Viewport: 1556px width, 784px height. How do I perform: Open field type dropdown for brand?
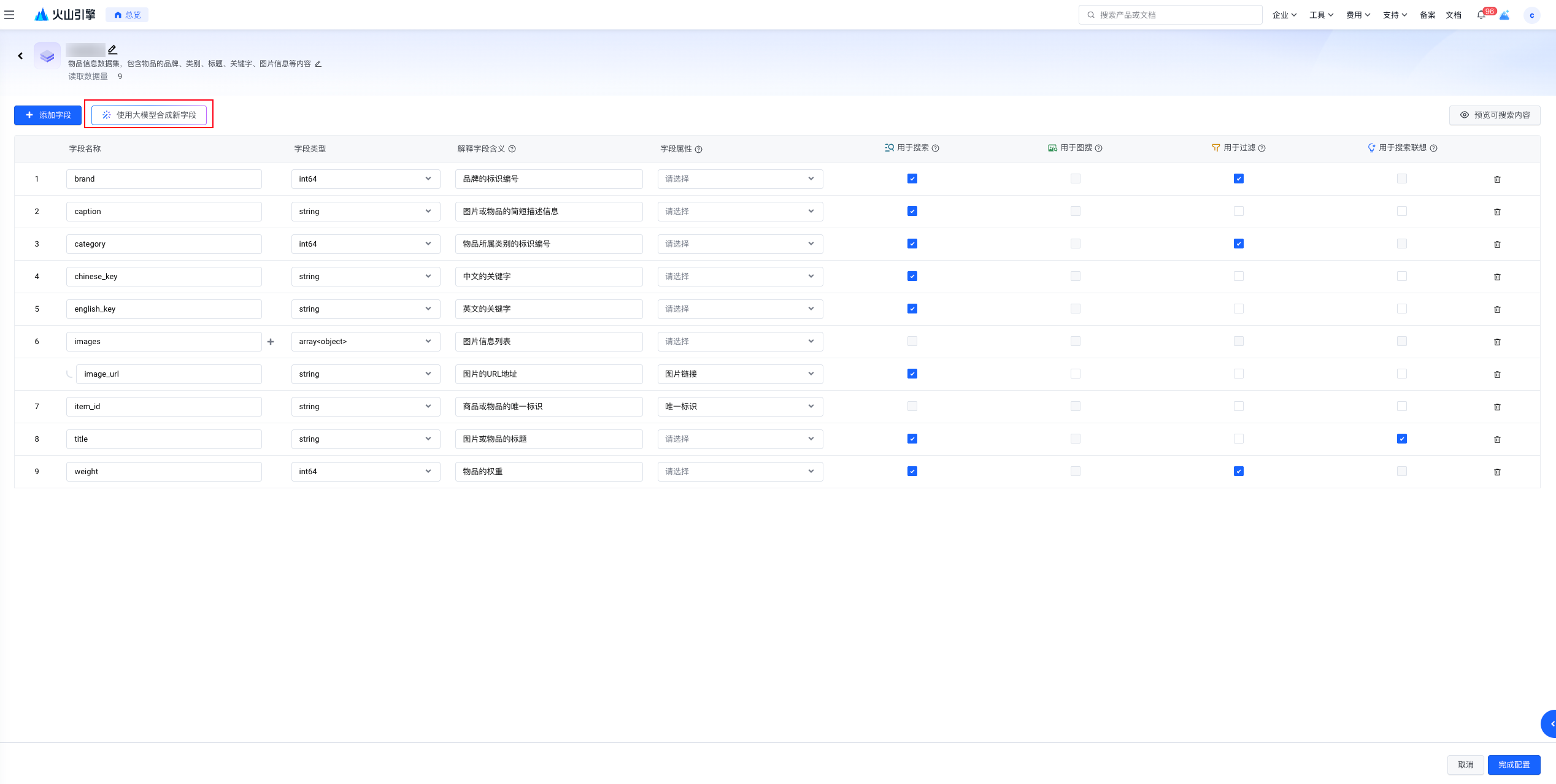[x=365, y=179]
